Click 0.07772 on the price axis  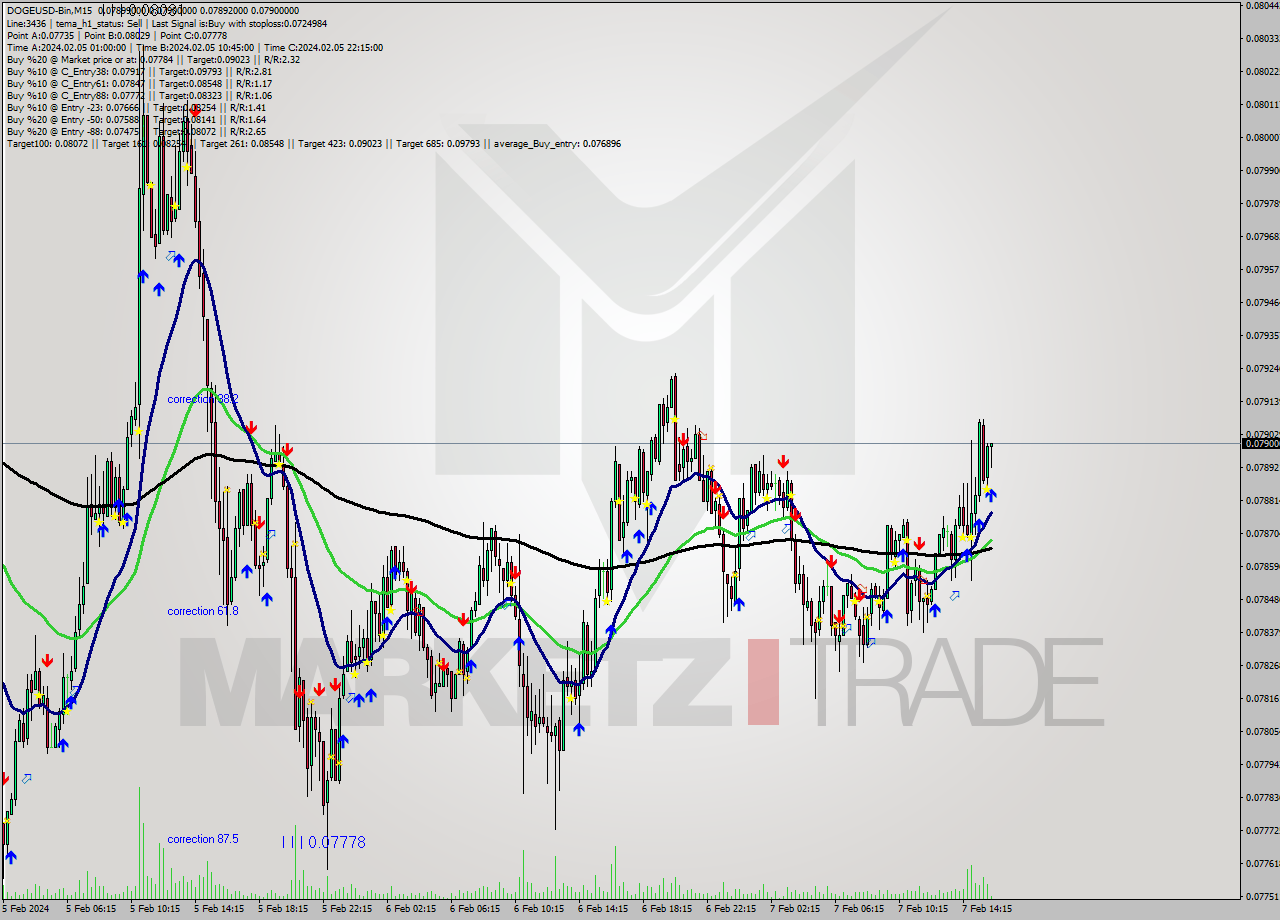pyautogui.click(x=1261, y=830)
